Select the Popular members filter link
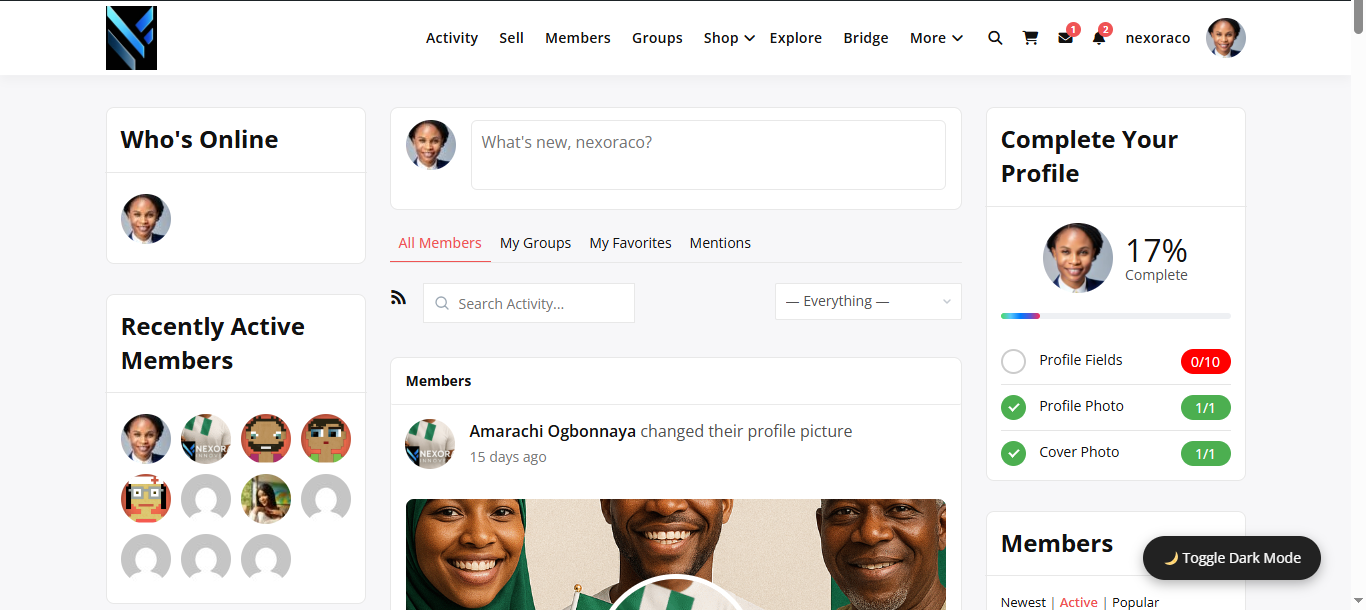Viewport: 1366px width, 610px height. (1135, 602)
